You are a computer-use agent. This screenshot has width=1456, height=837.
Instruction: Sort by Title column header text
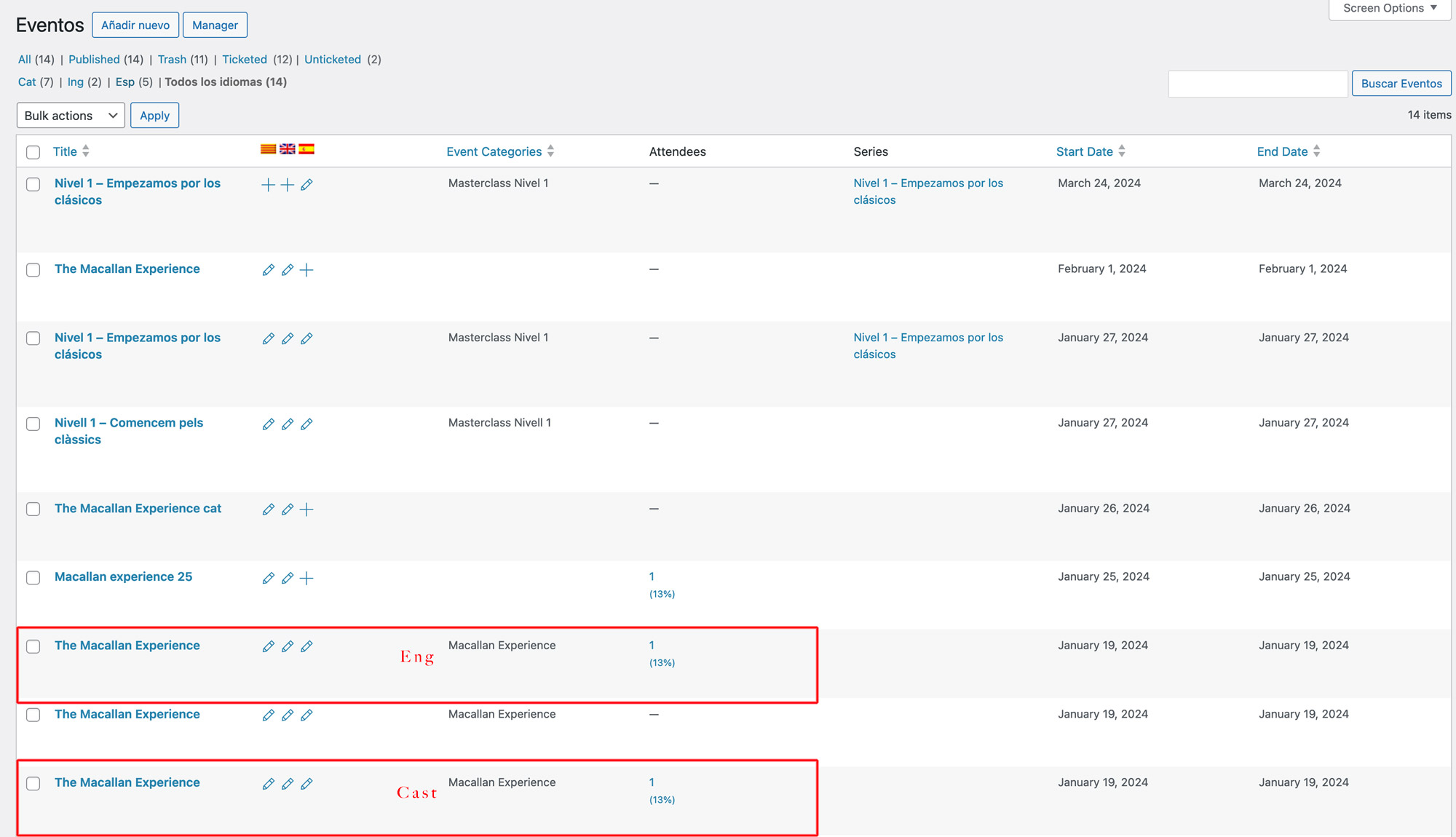pyautogui.click(x=65, y=151)
